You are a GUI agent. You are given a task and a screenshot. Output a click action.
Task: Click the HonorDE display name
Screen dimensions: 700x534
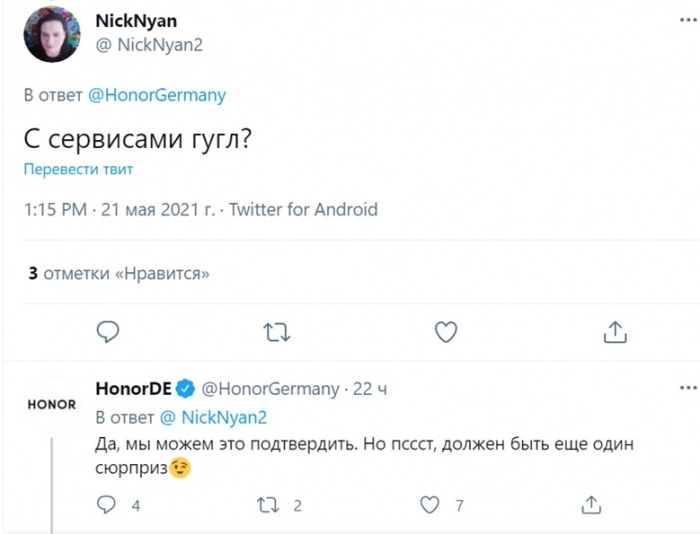(134, 389)
